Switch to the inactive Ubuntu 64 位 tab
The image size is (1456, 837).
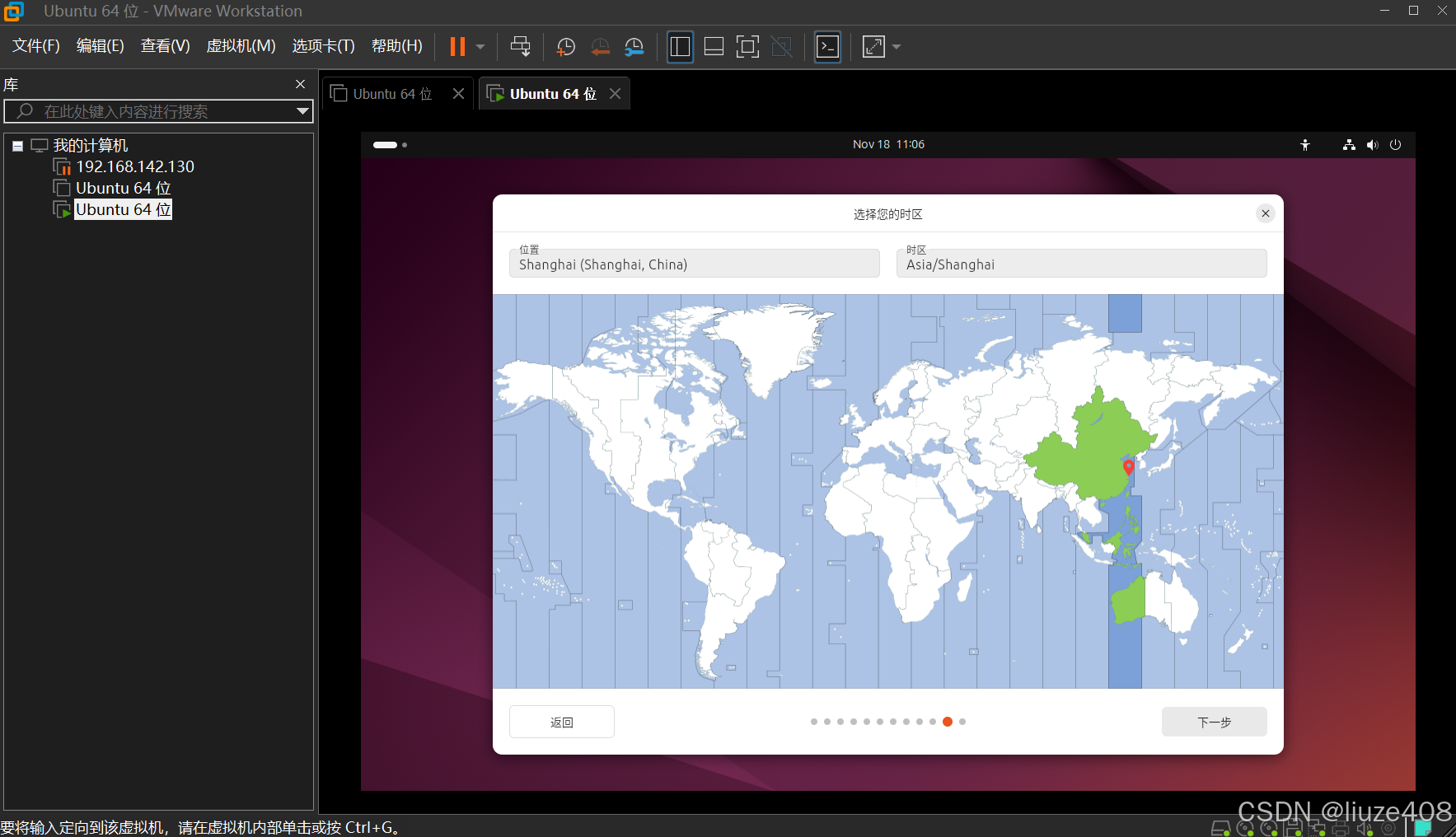point(392,94)
